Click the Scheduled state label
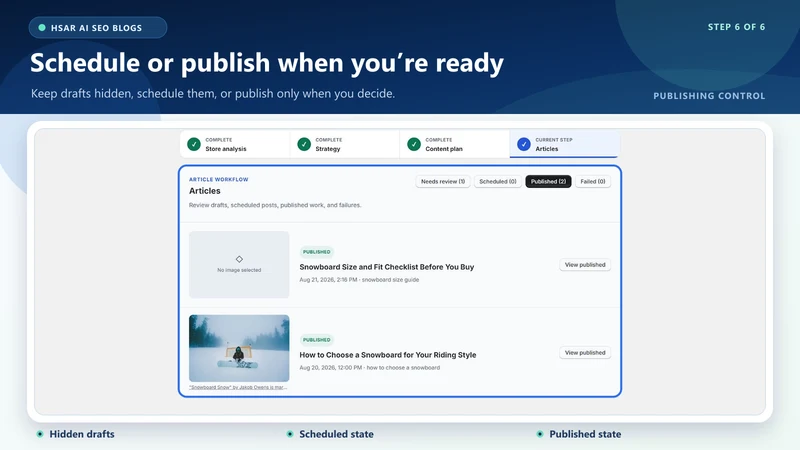 tap(336, 434)
